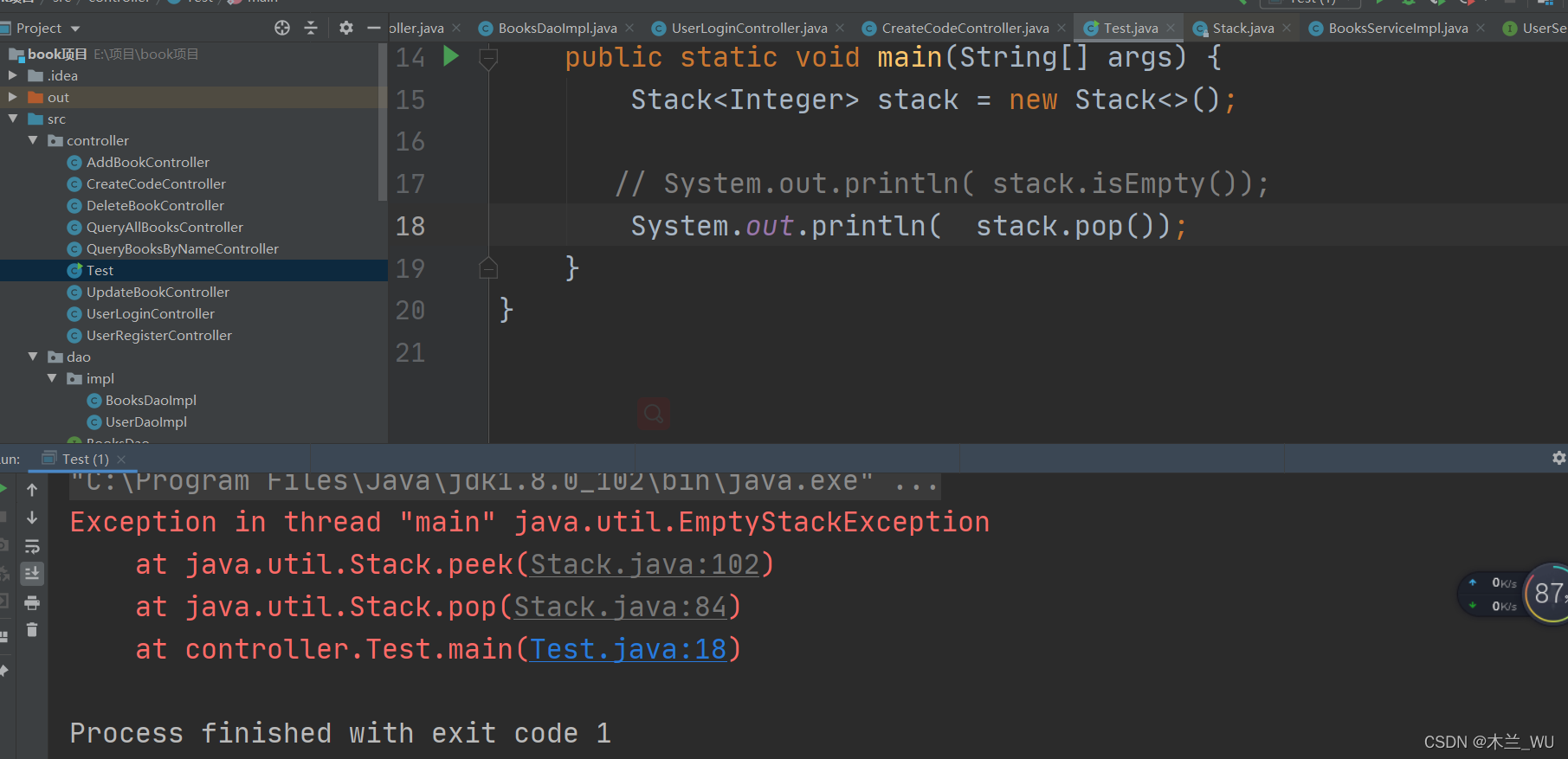Jump down the stack trace with down arrow

click(x=32, y=518)
